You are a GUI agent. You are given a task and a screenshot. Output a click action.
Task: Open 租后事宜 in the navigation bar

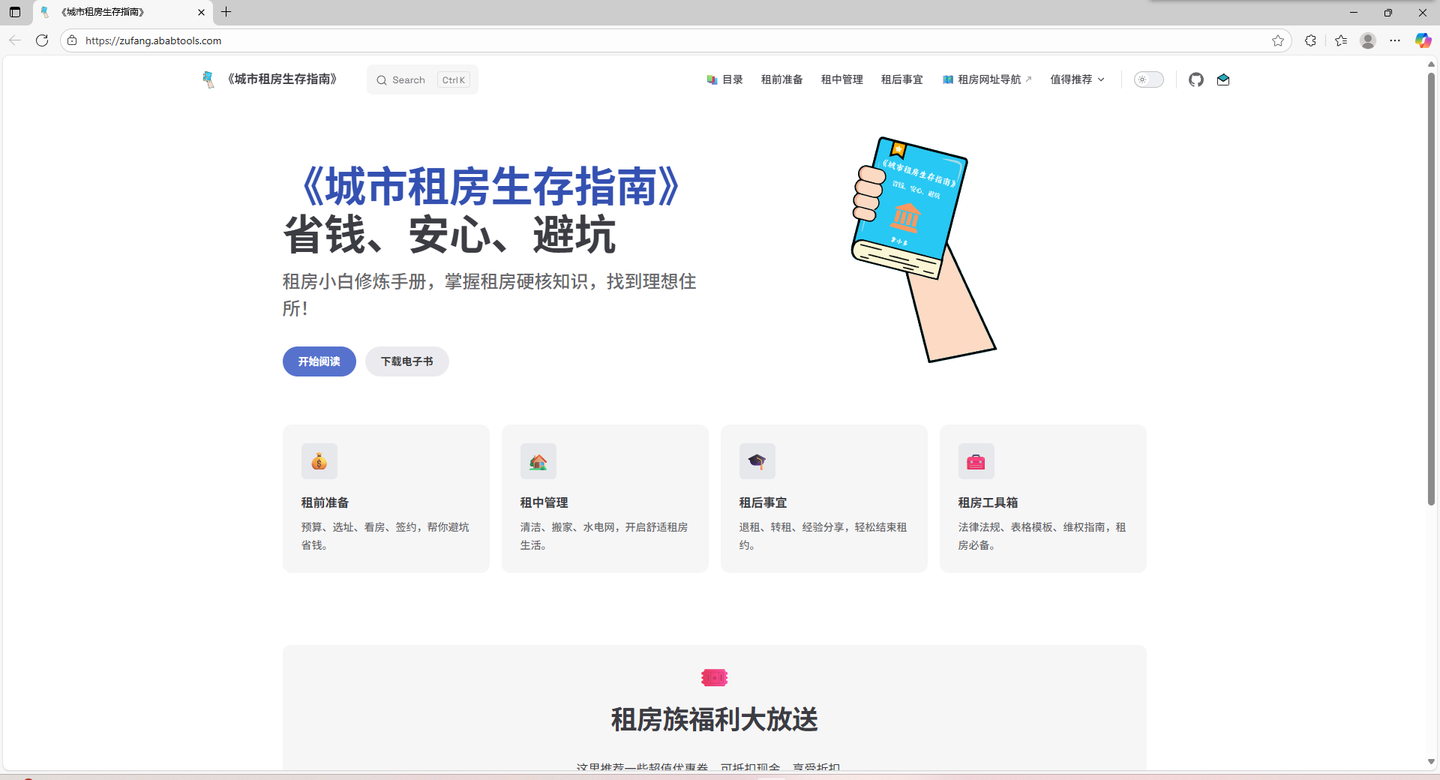point(902,80)
